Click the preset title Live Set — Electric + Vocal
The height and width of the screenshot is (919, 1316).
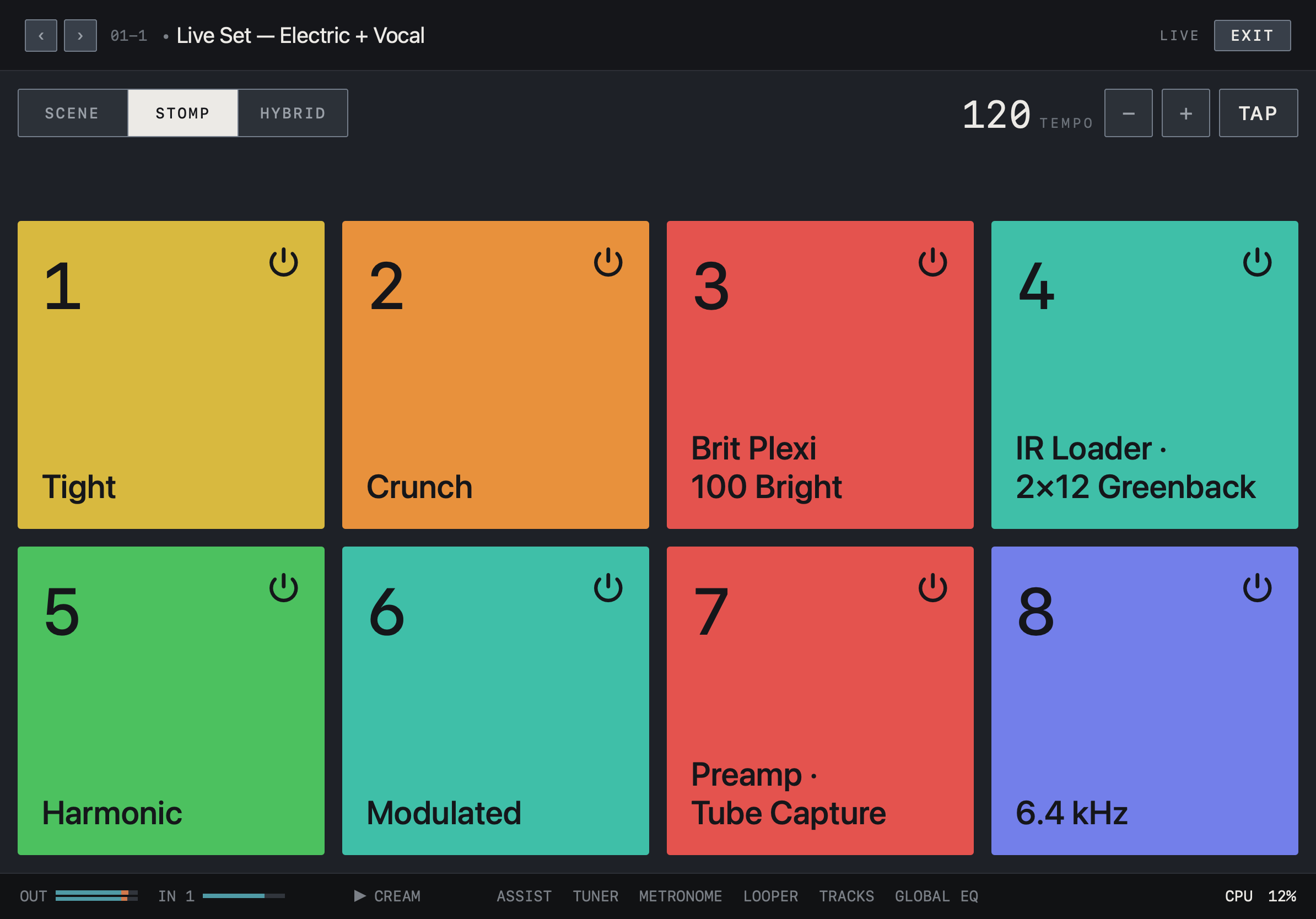pyautogui.click(x=300, y=35)
